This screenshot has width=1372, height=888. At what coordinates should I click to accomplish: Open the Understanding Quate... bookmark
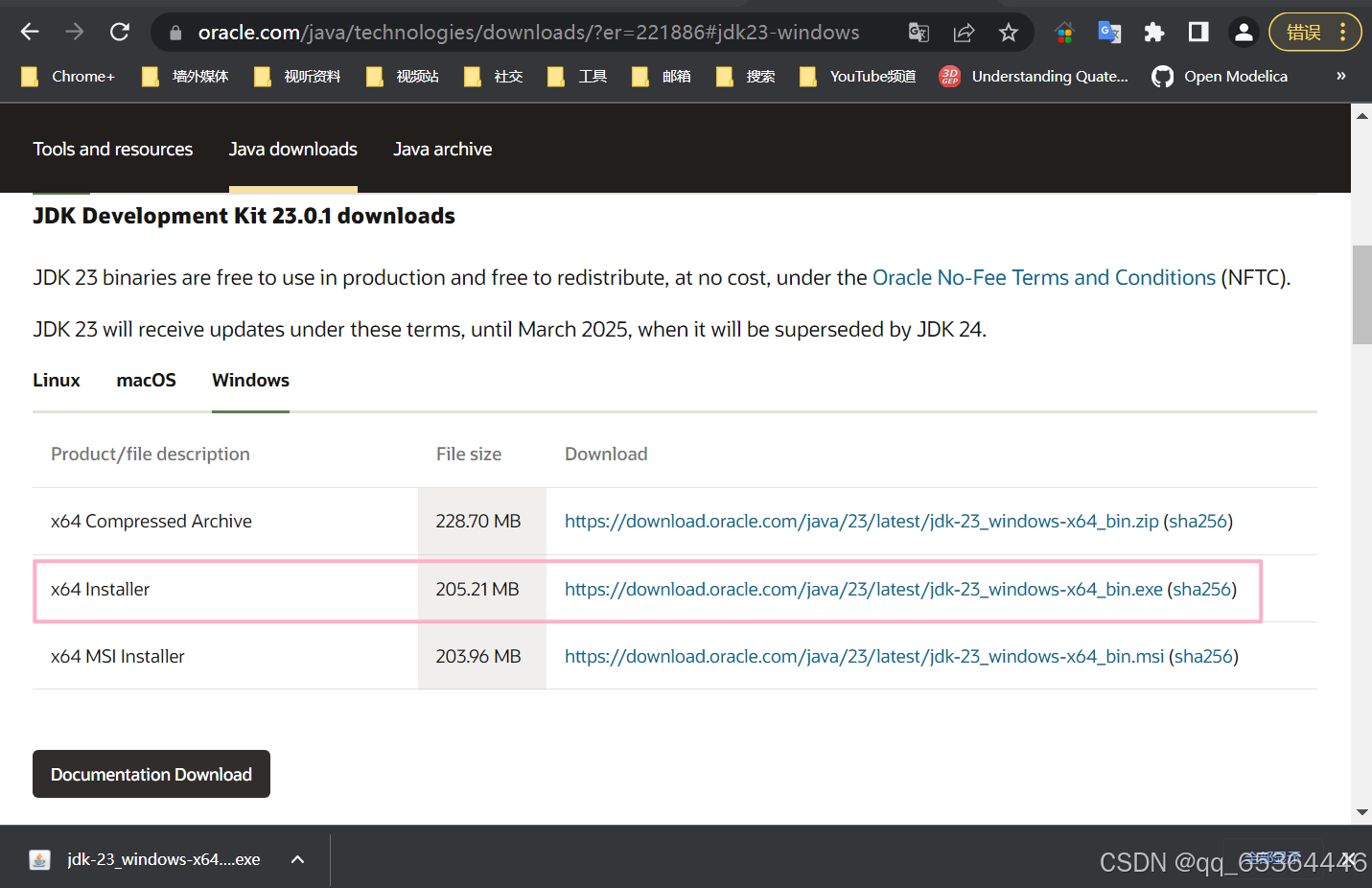point(1034,77)
